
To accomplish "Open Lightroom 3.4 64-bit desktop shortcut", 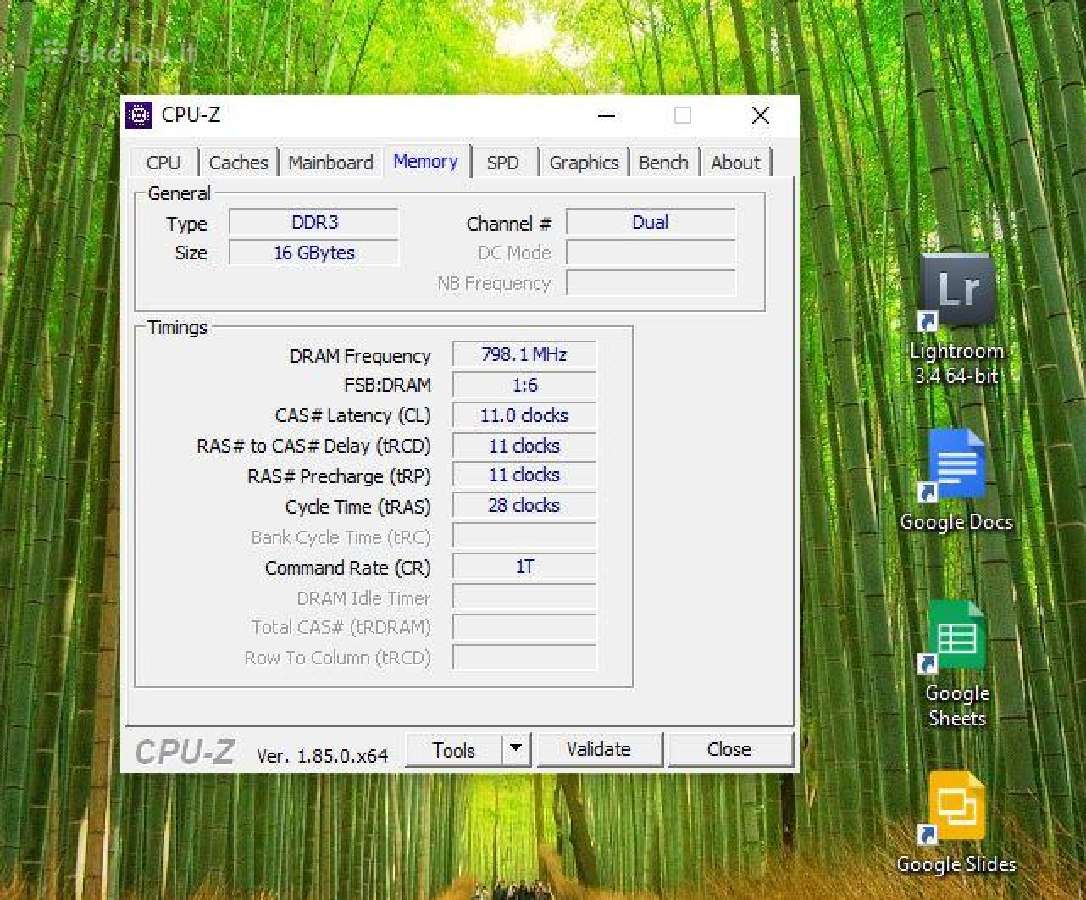I will (x=957, y=319).
